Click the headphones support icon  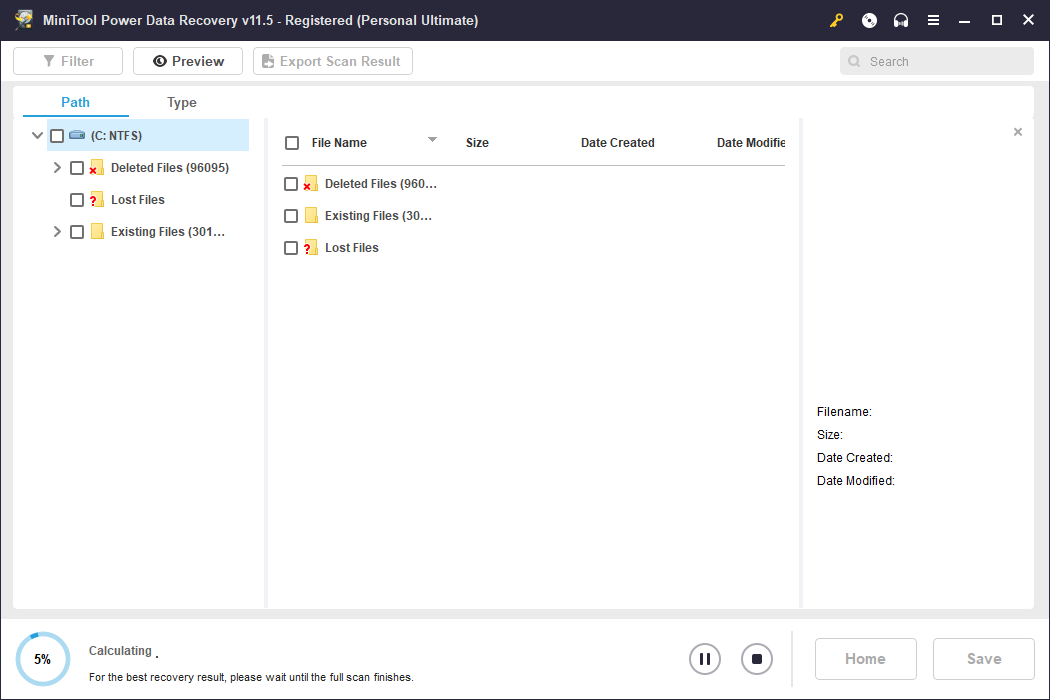(901, 20)
